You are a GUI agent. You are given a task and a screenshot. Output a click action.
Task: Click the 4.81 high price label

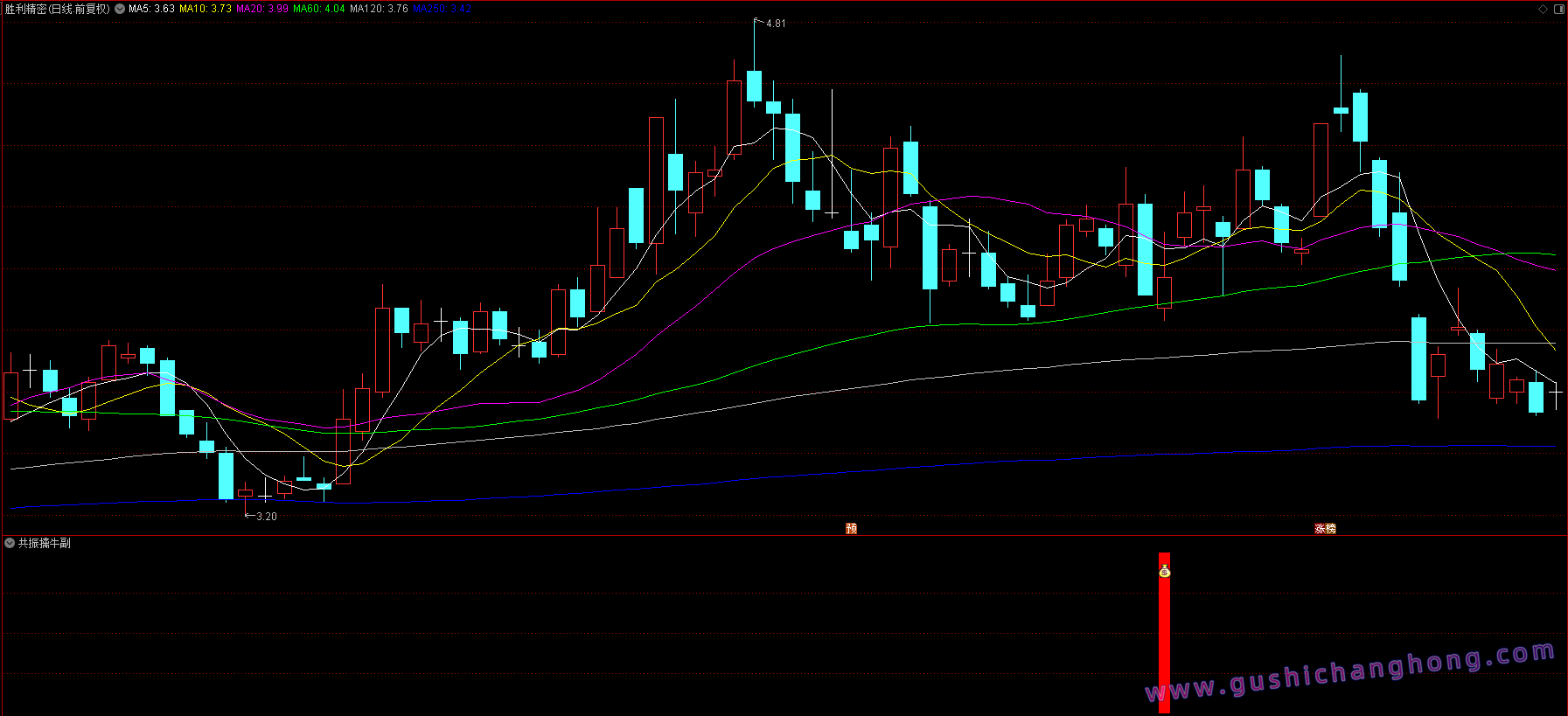coord(776,24)
